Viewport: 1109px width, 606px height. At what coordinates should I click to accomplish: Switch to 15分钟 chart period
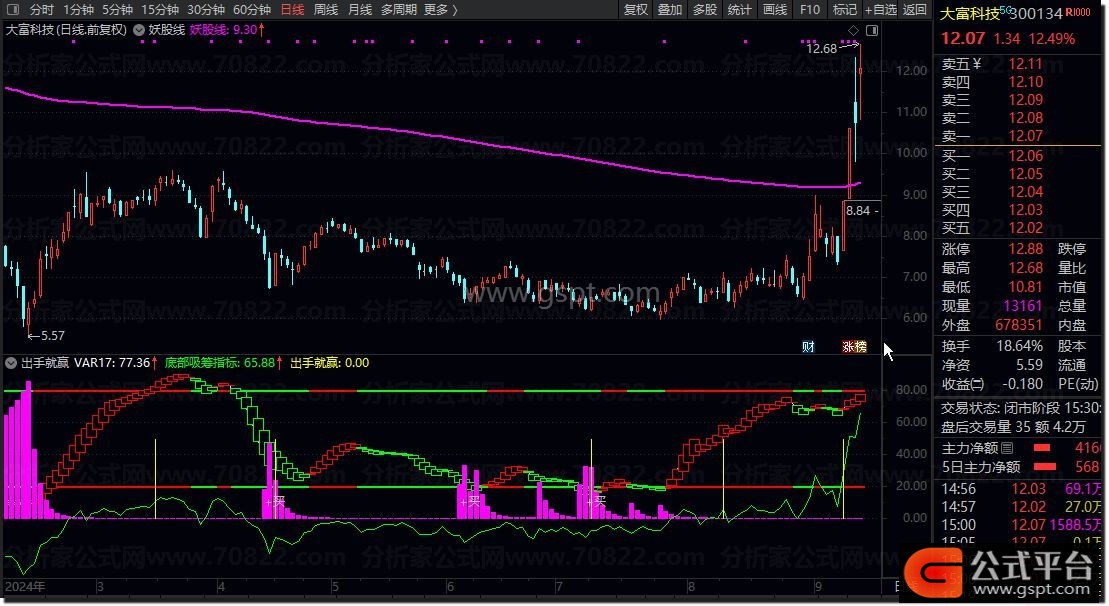(160, 10)
